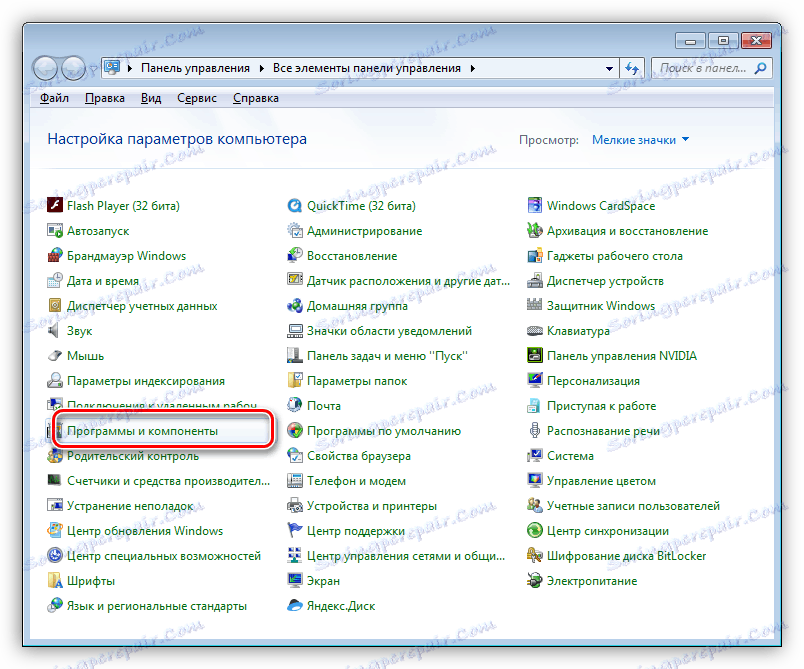Open the address bar history dropdown
Viewport: 804px width, 669px height.
click(610, 68)
